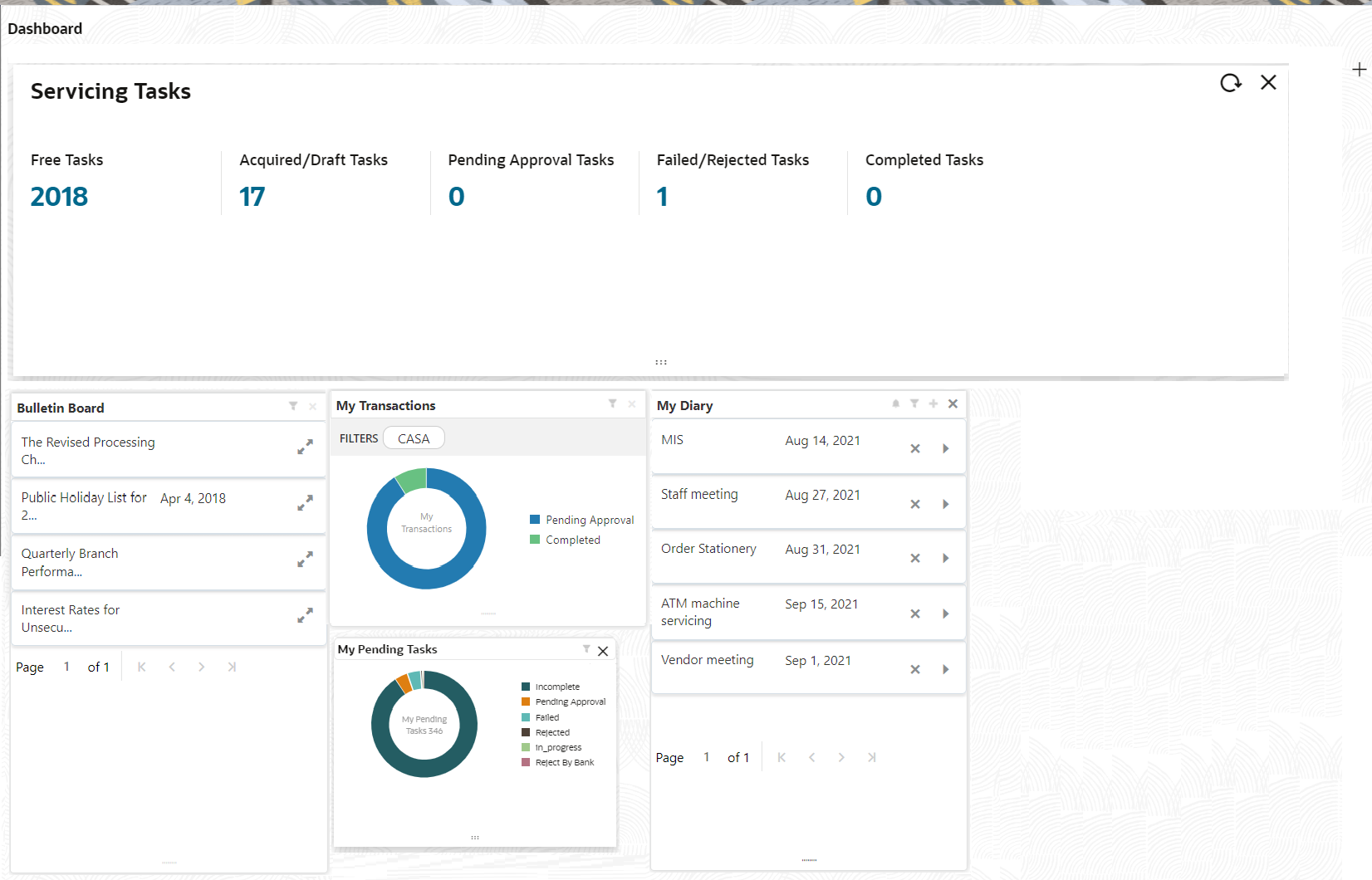
Task: Click the Bulletin Board page number field
Action: (x=66, y=667)
